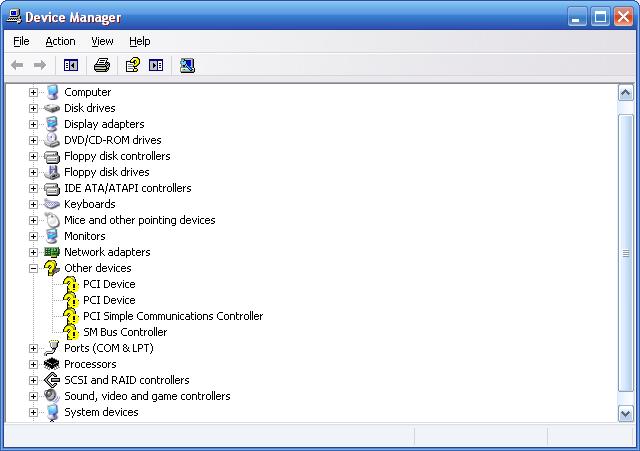
Task: Open the Help menu
Action: pyautogui.click(x=140, y=41)
